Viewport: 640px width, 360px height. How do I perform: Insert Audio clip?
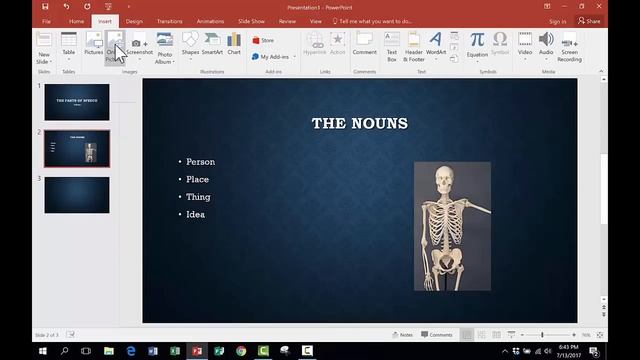(546, 47)
